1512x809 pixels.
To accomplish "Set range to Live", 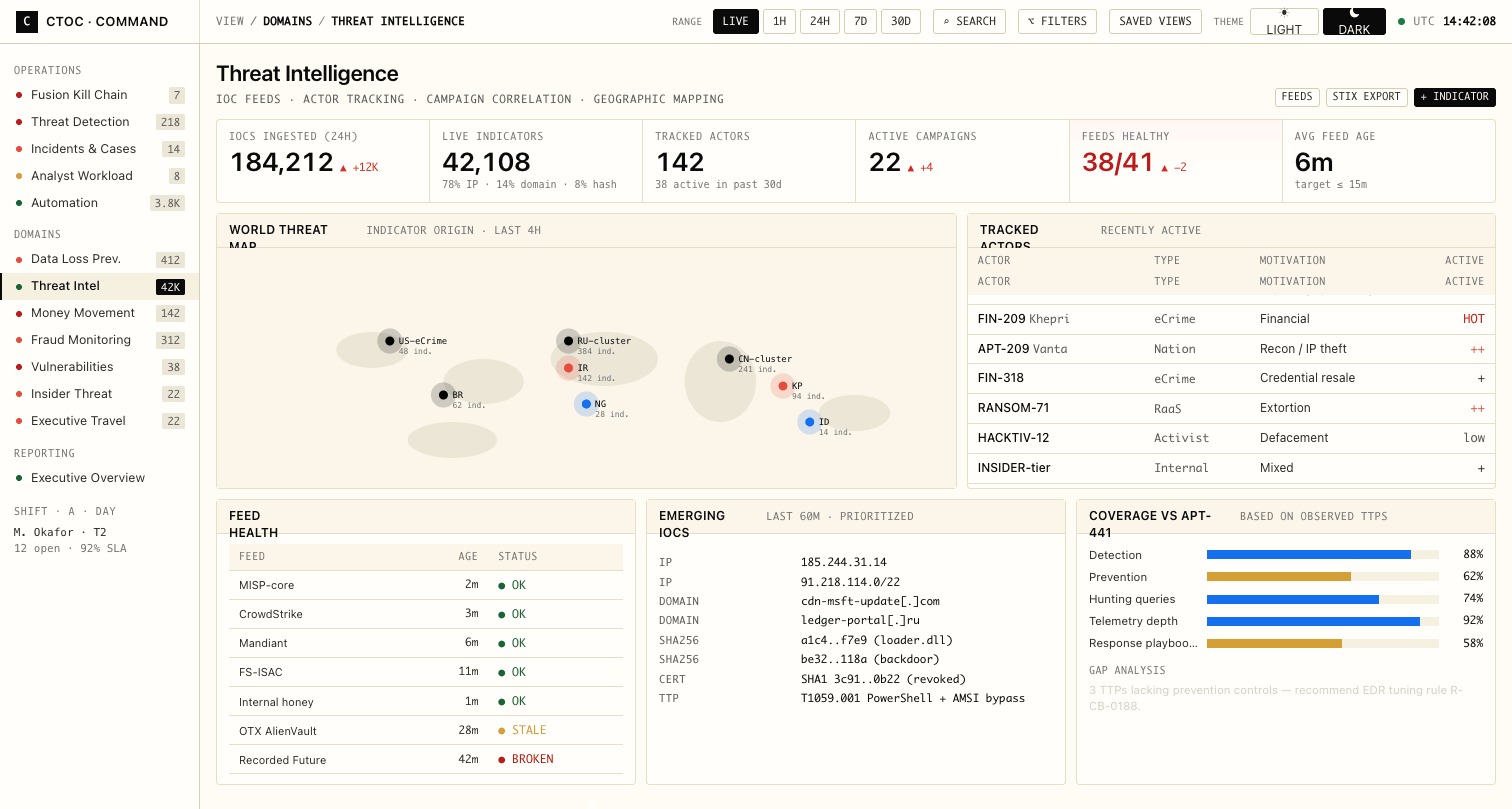I will point(735,21).
